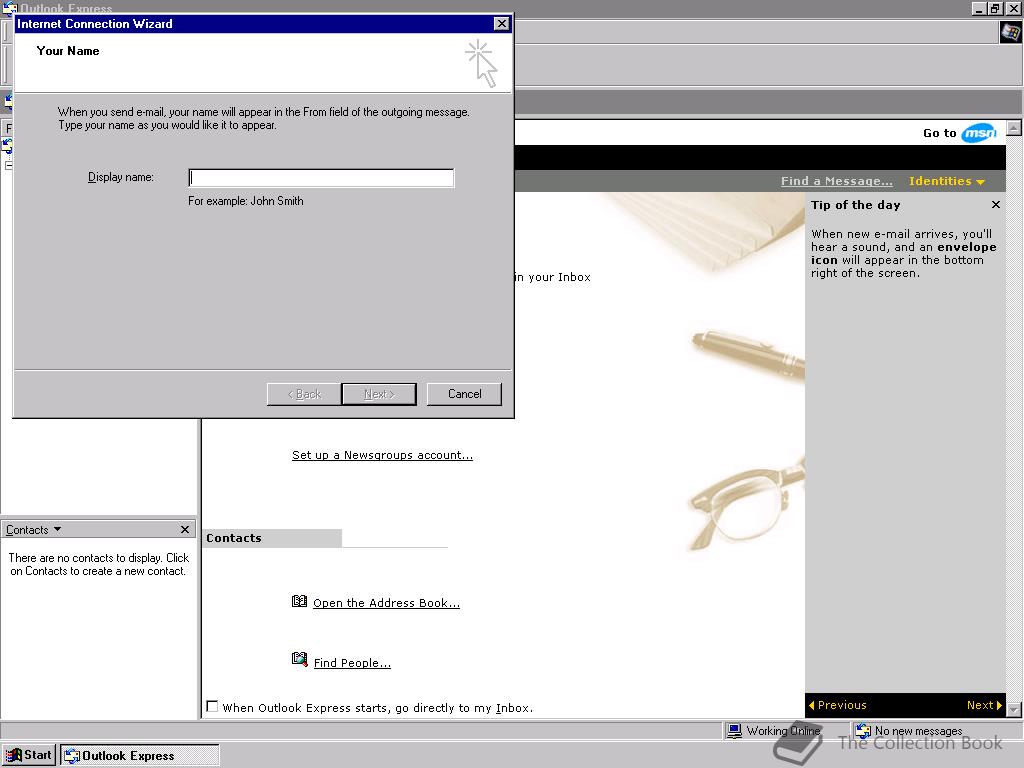Click the Display name input field
Viewport: 1024px width, 768px height.
point(321,178)
